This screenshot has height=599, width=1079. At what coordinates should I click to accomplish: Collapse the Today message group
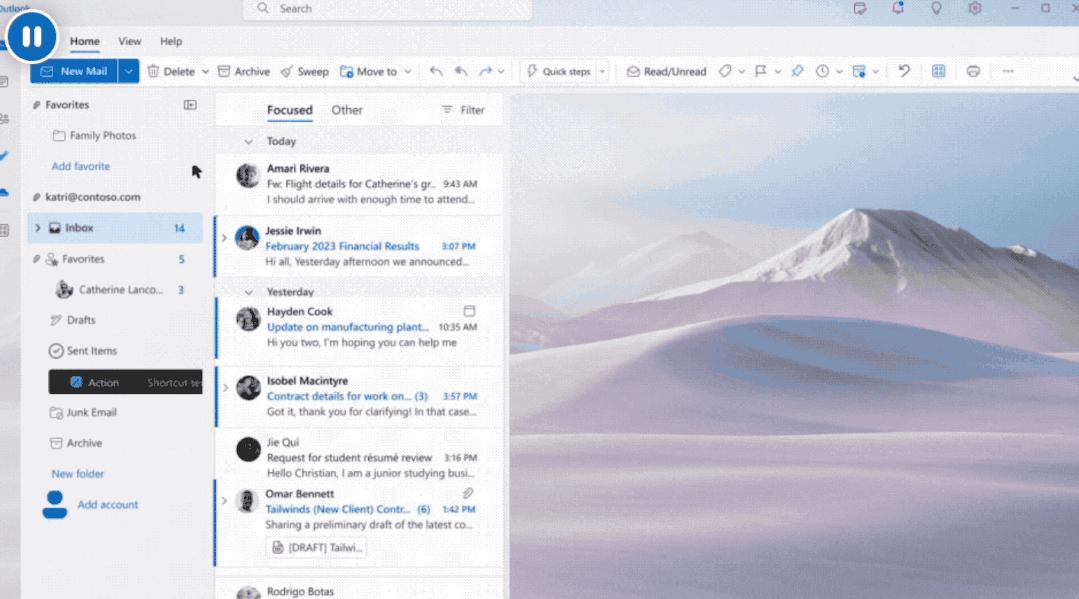(248, 141)
